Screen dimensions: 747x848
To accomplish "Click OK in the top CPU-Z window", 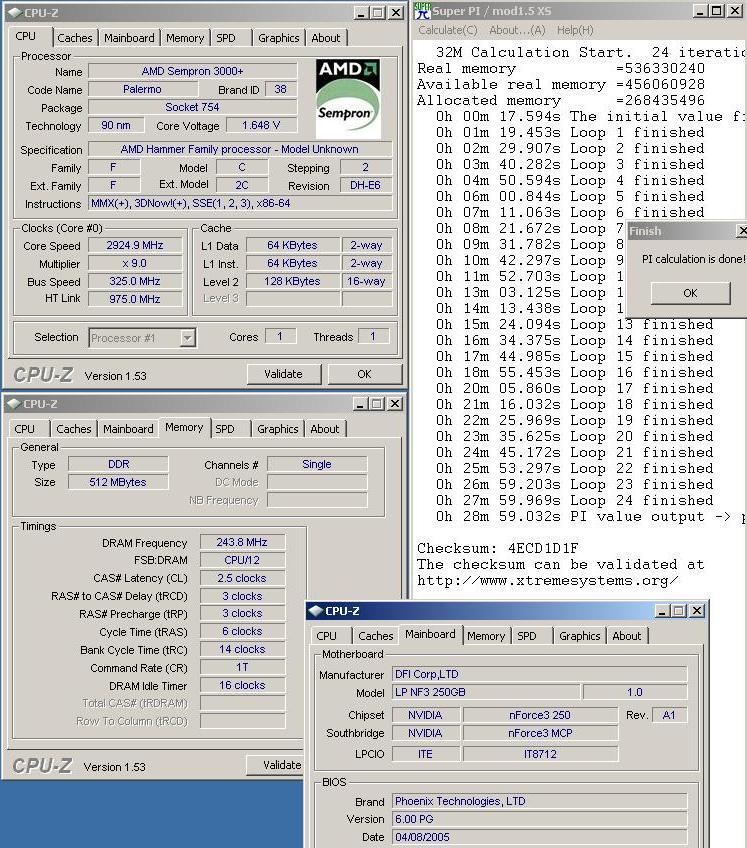I will 365,374.
